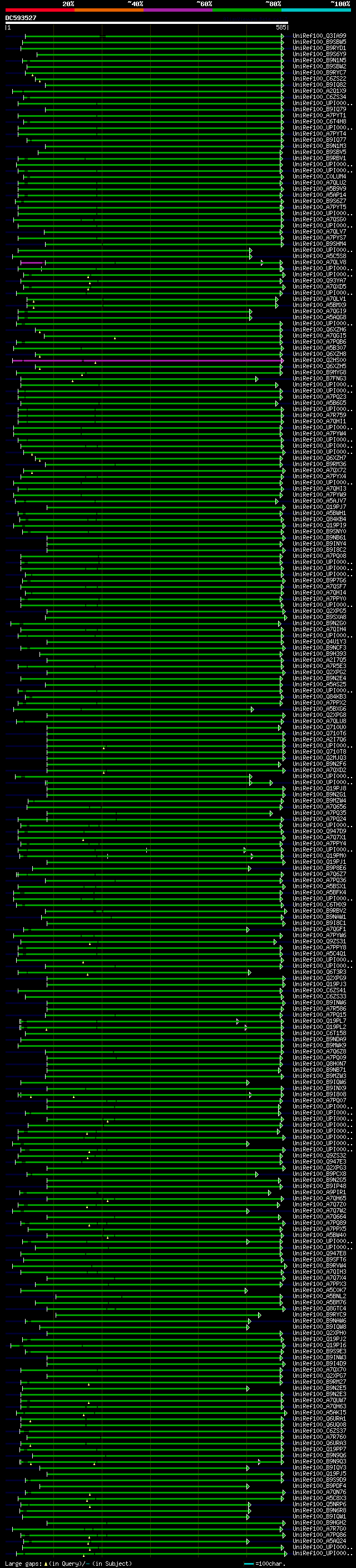This screenshot has width=356, height=1568.
Task: Select the UniRef100_B9S6Z7 label
Action: pos(319,201)
